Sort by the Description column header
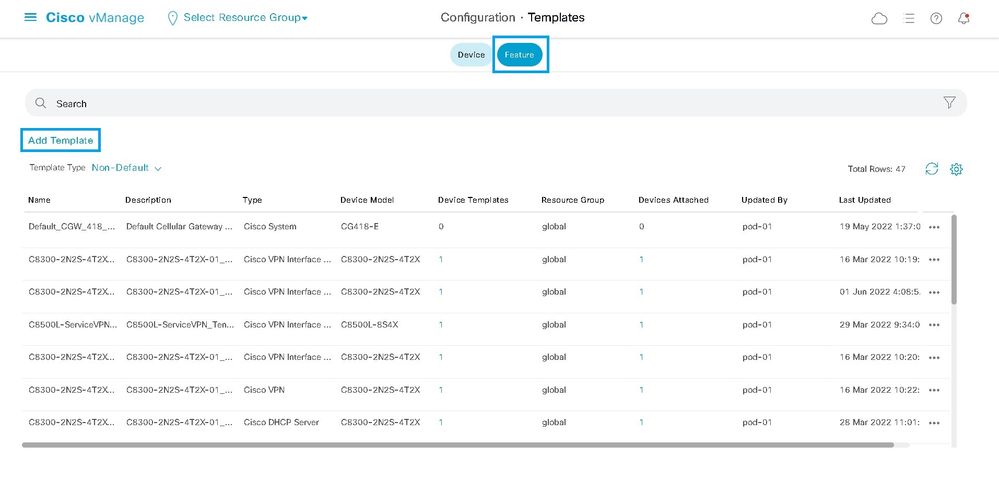The width and height of the screenshot is (999, 479). (x=148, y=200)
